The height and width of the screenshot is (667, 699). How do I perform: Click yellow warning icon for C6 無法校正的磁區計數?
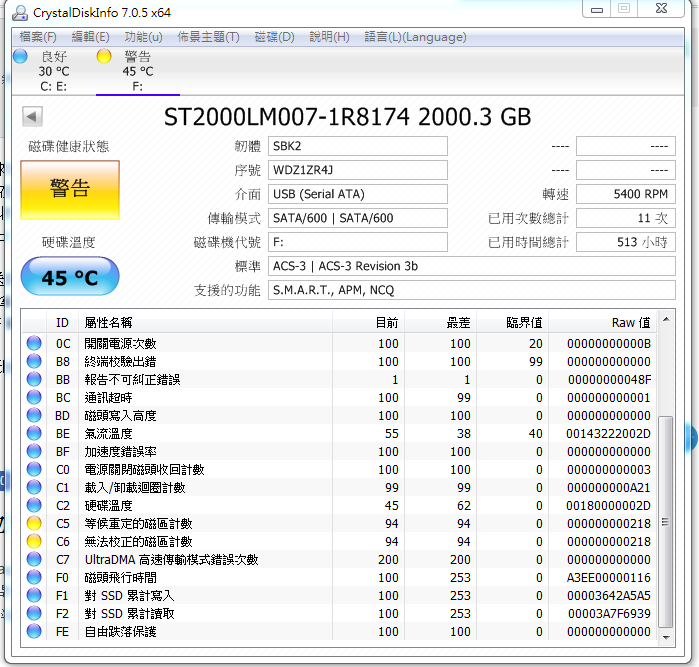pyautogui.click(x=34, y=541)
